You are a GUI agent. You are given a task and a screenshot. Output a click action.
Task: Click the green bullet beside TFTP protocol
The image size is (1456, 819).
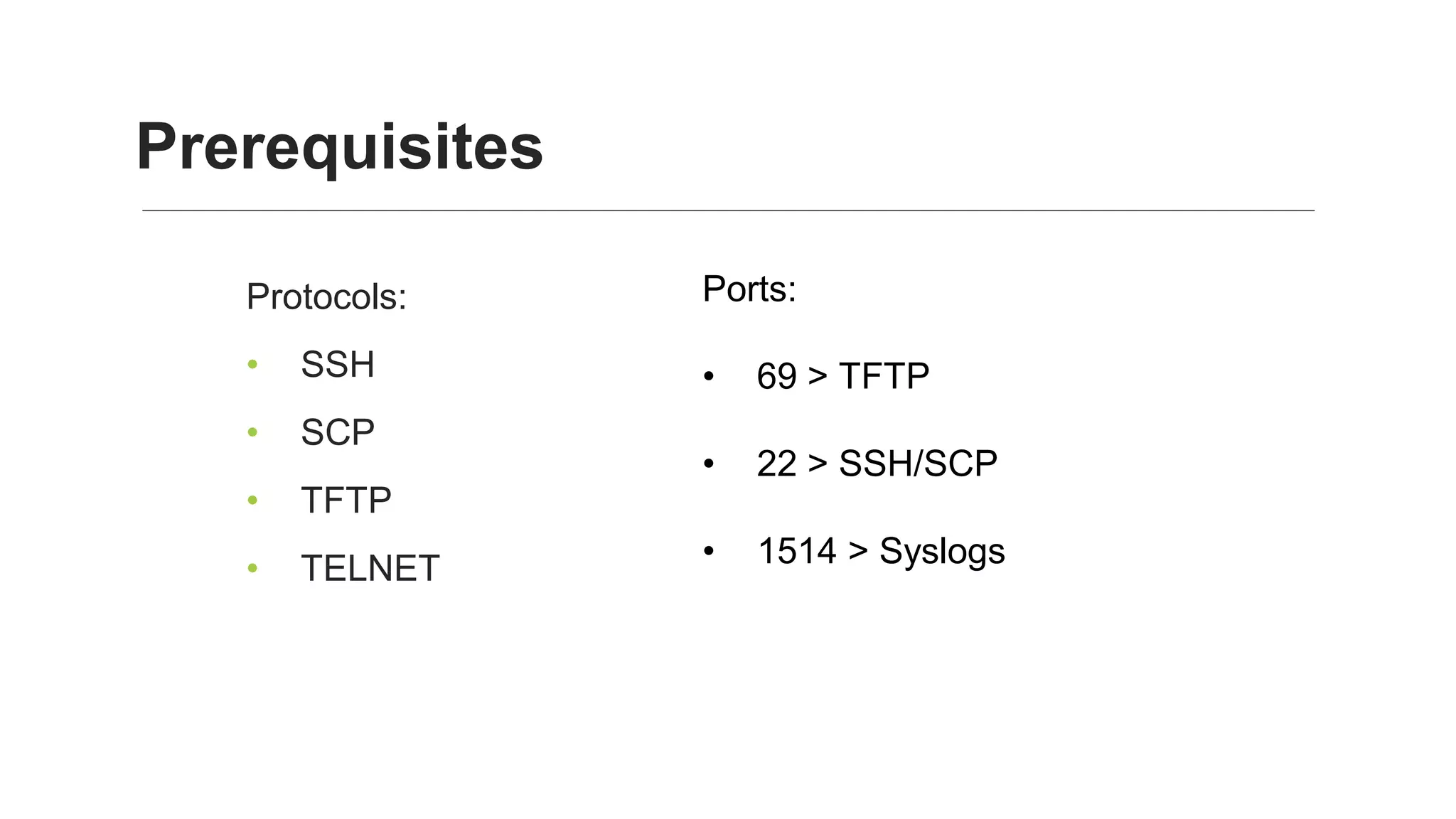252,500
